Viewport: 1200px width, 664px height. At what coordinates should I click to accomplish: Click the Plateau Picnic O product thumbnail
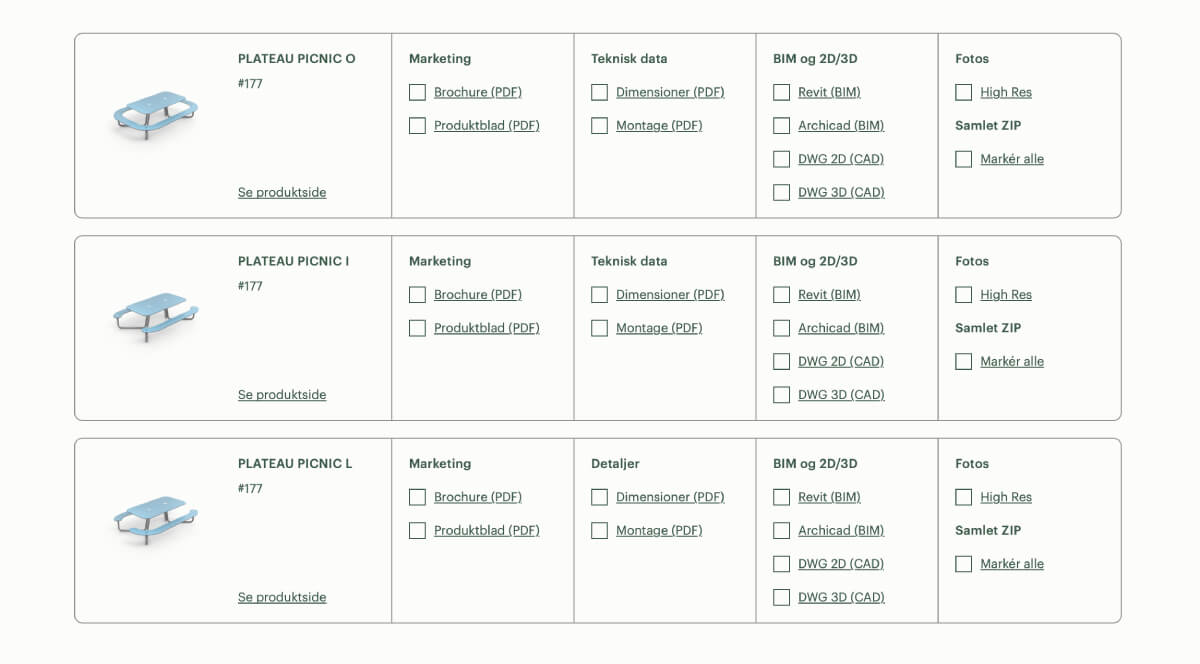154,114
